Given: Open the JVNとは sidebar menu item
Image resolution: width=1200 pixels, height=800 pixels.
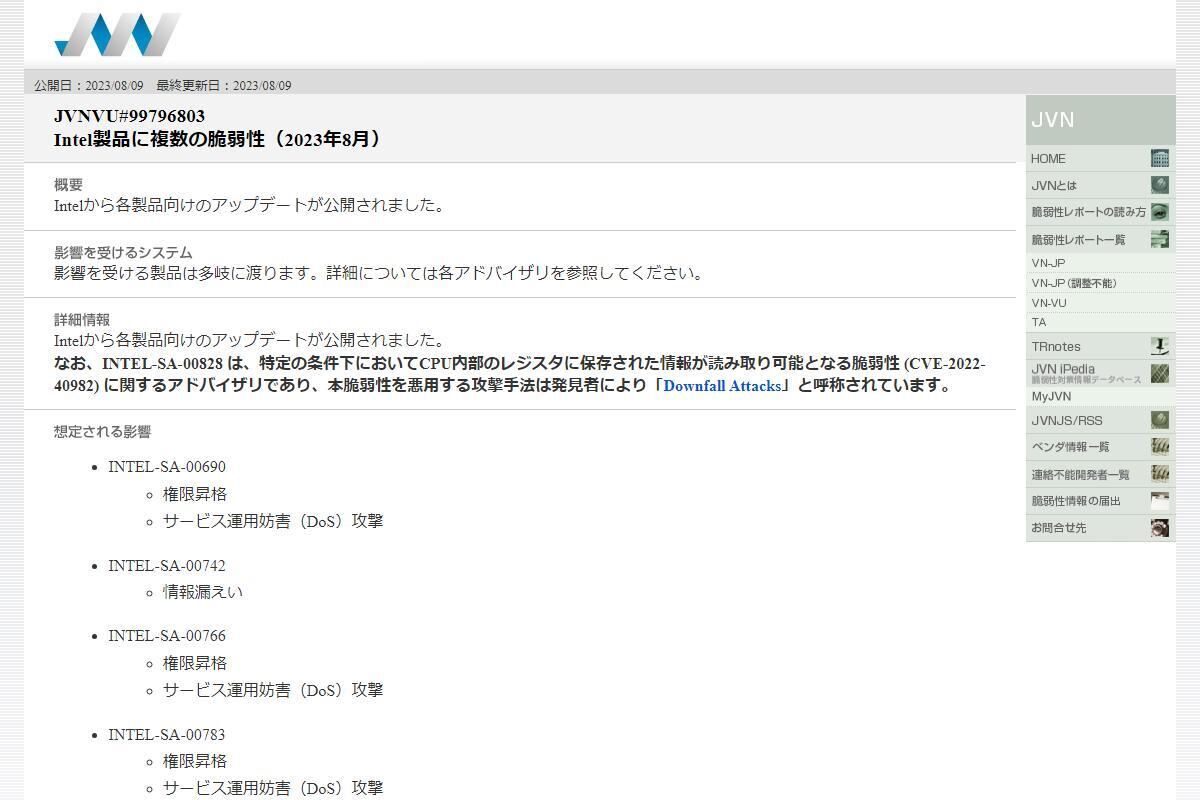Looking at the screenshot, I should point(1100,185).
